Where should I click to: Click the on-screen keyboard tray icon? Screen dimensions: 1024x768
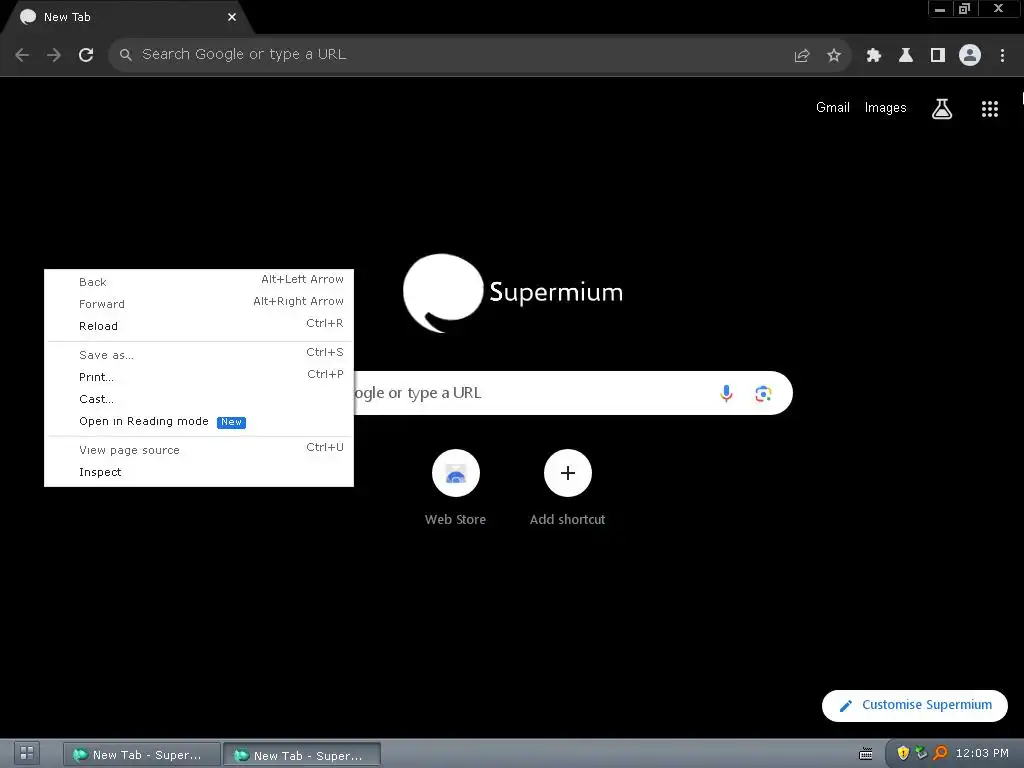(865, 754)
